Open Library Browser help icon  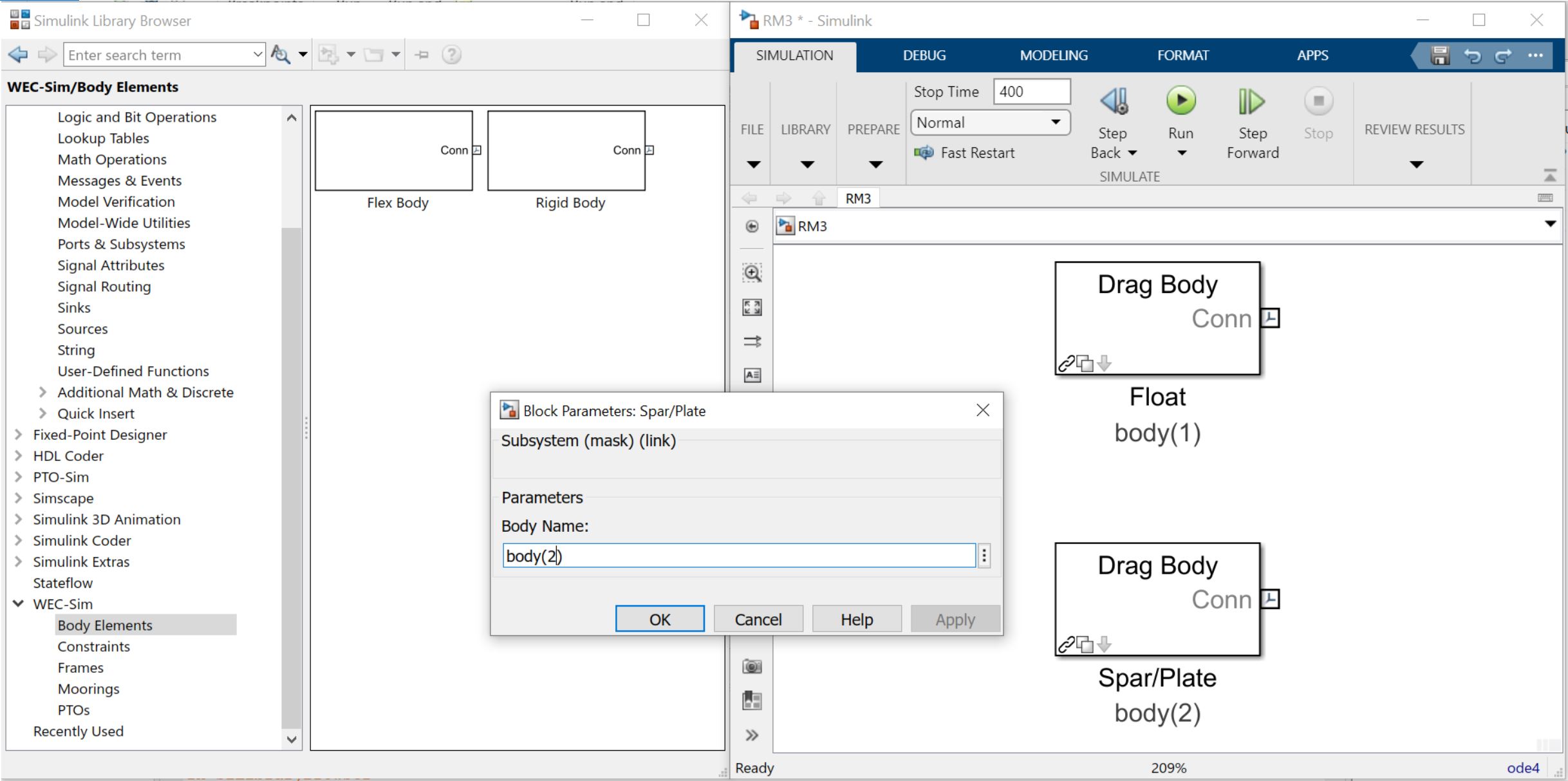[x=452, y=55]
